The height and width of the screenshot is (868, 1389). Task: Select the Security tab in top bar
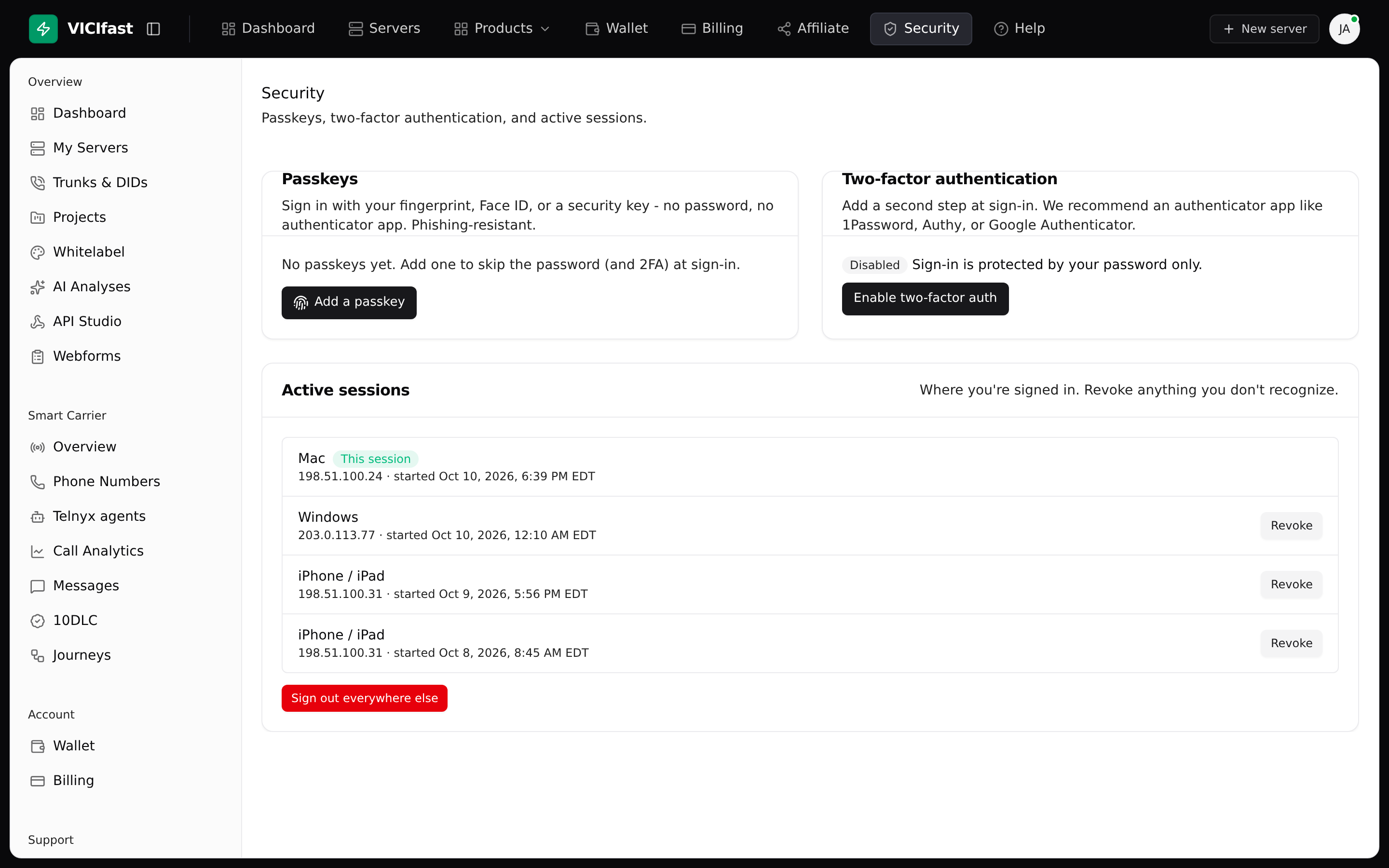point(921,29)
